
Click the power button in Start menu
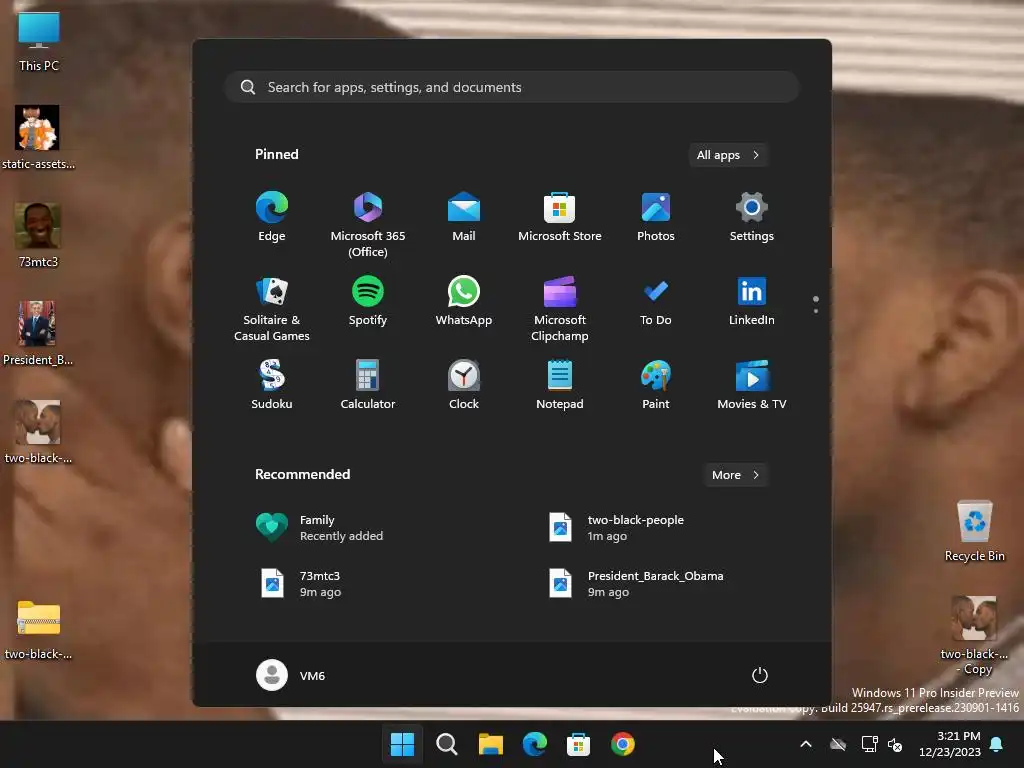760,675
